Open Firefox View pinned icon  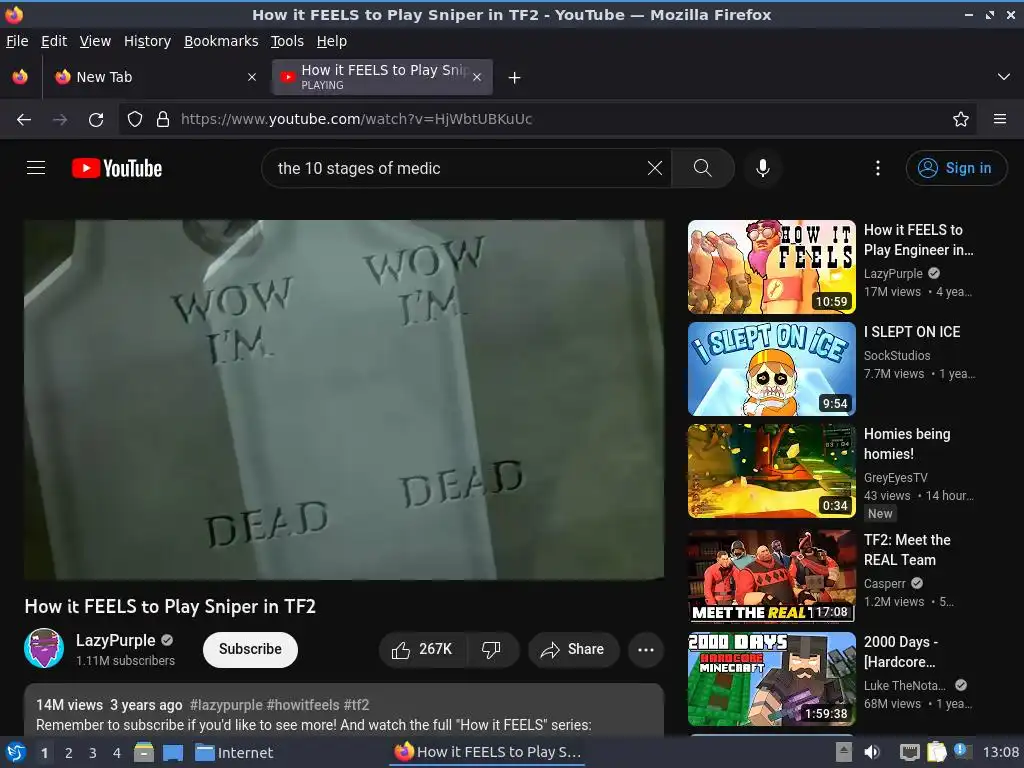[x=20, y=77]
